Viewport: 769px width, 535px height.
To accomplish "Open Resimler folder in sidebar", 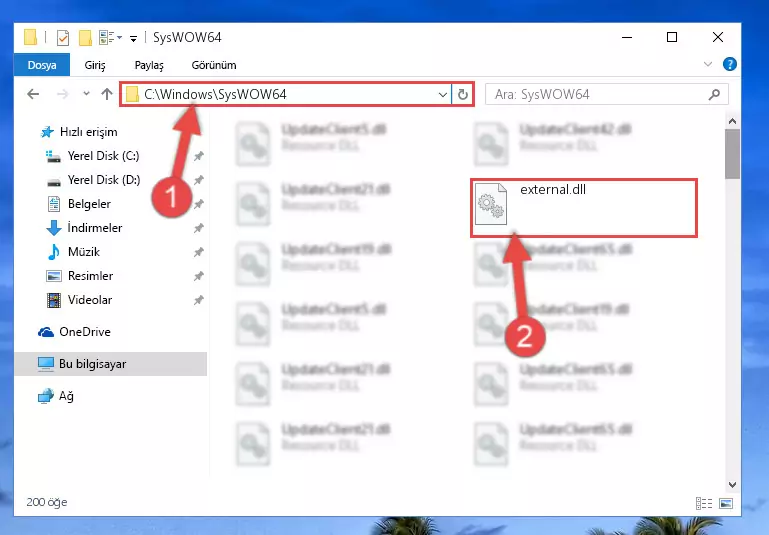I will [x=90, y=276].
